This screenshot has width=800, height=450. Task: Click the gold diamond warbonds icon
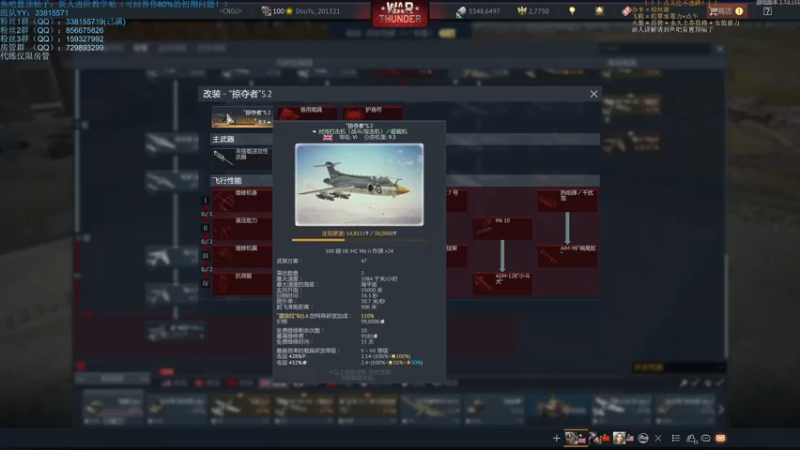[x=599, y=11]
